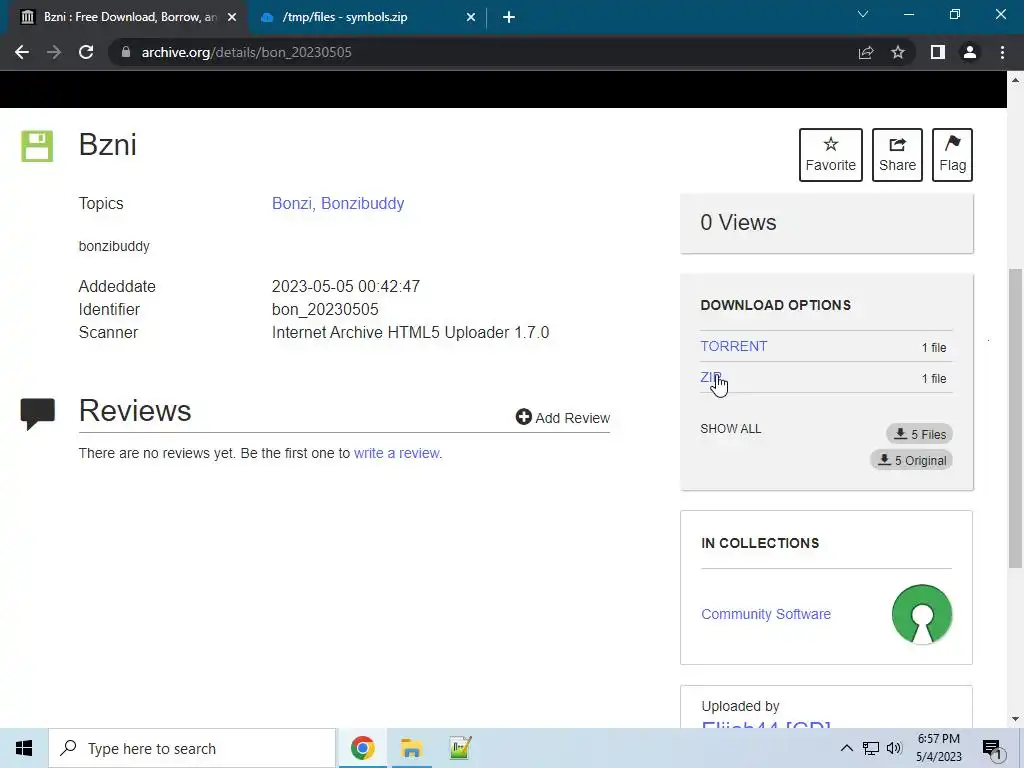This screenshot has height=768, width=1024.
Task: Open the Bonzibuddy topic link
Action: (x=362, y=204)
